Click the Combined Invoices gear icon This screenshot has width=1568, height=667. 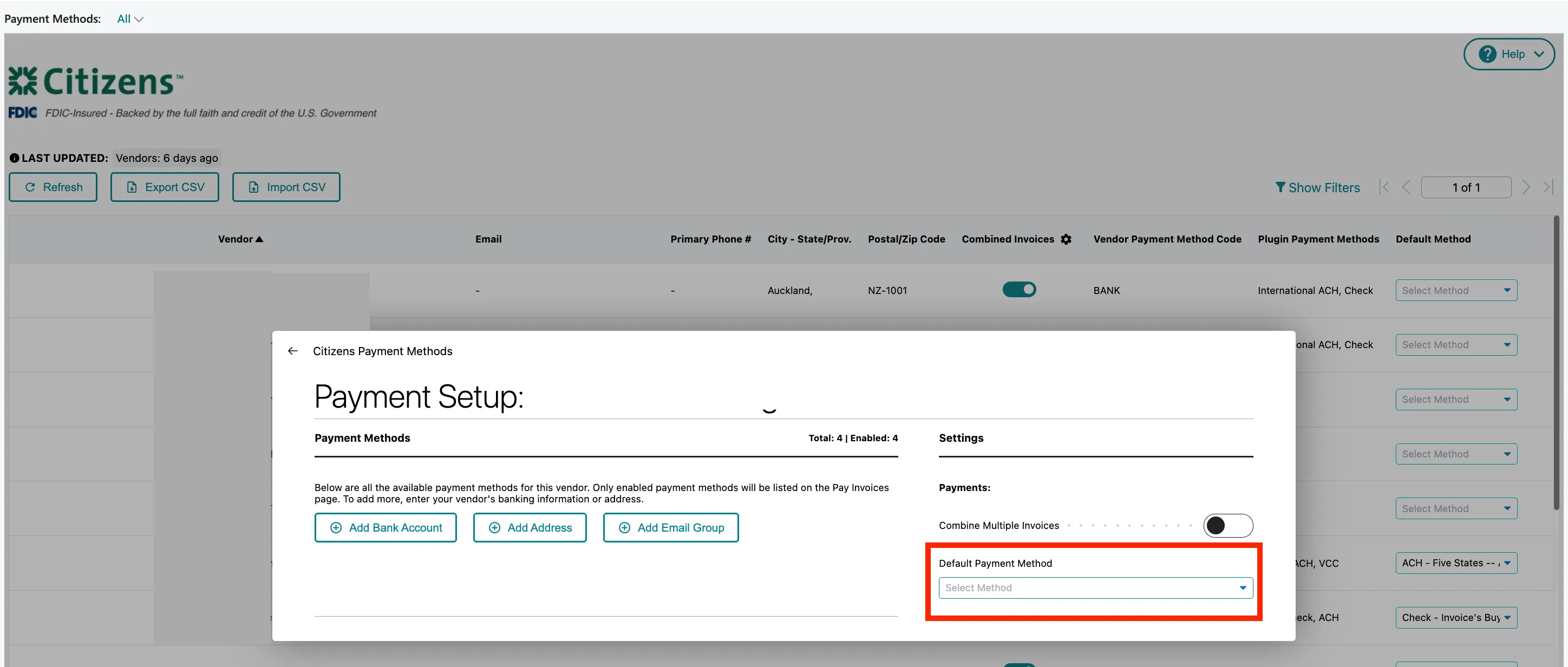click(1066, 239)
